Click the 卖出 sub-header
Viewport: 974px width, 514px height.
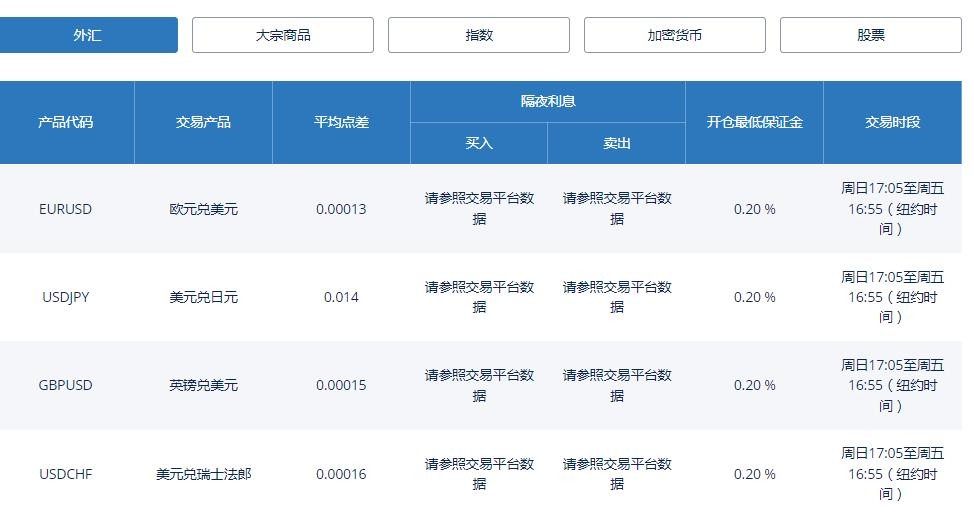pos(617,143)
